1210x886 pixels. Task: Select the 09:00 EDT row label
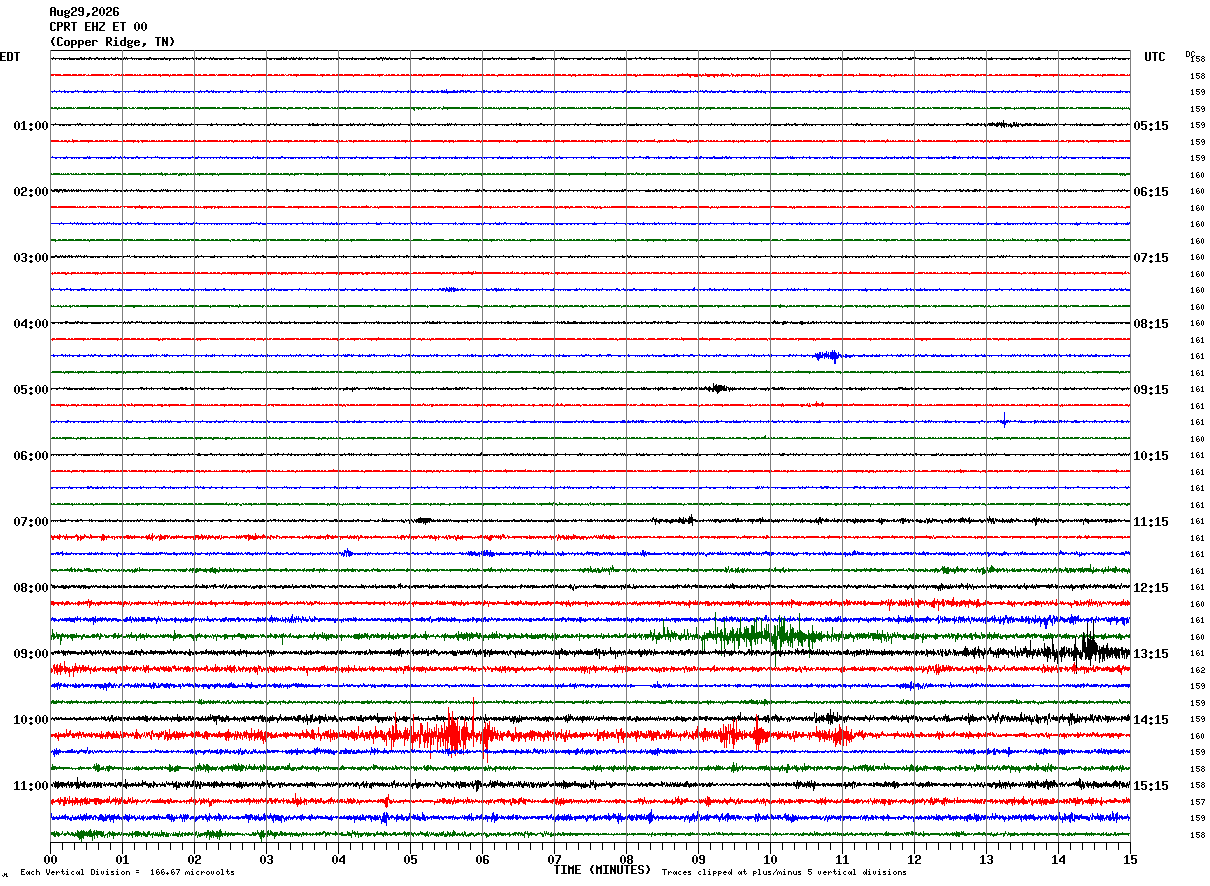(30, 654)
